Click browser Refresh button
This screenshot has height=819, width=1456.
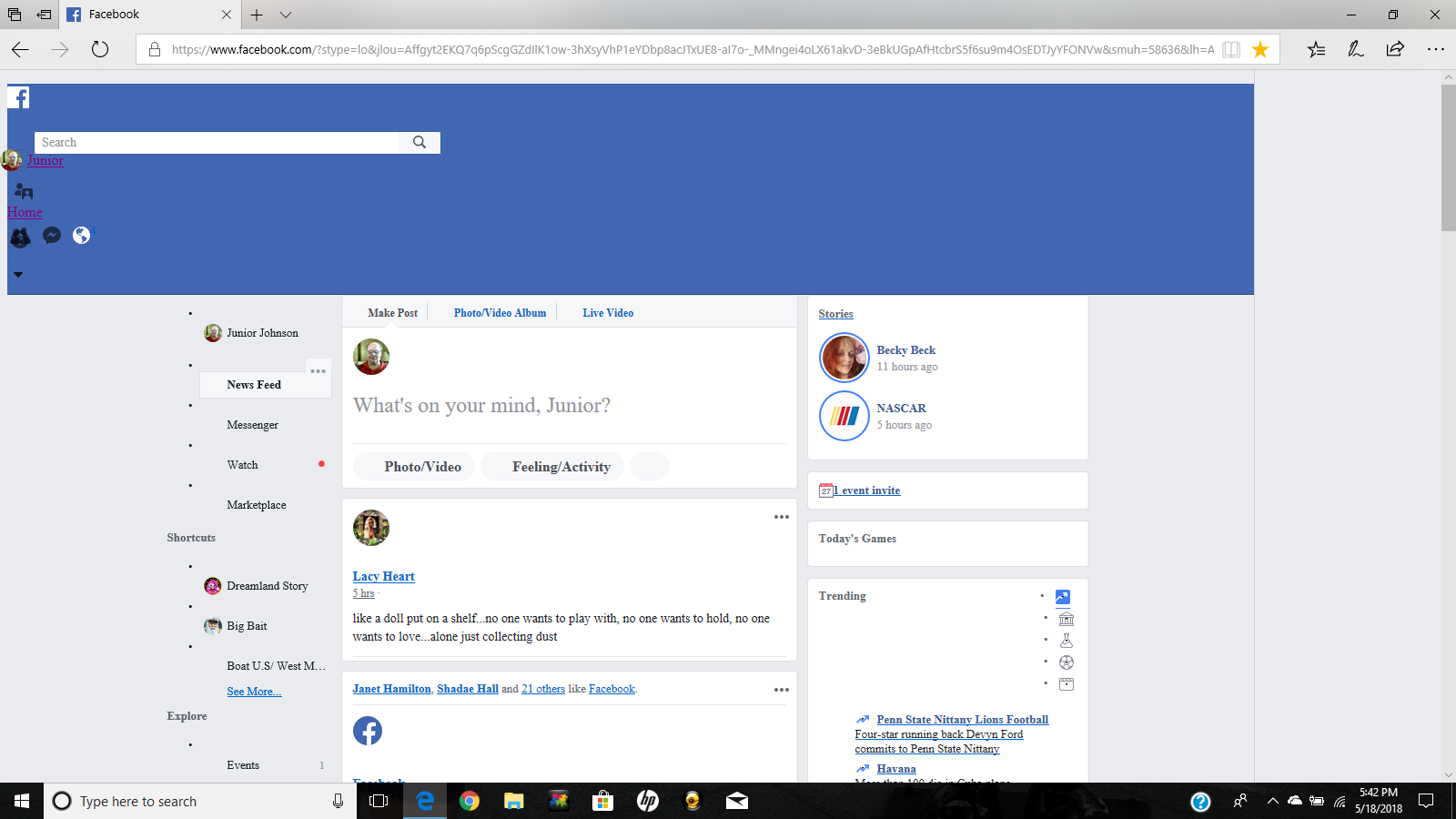100,49
